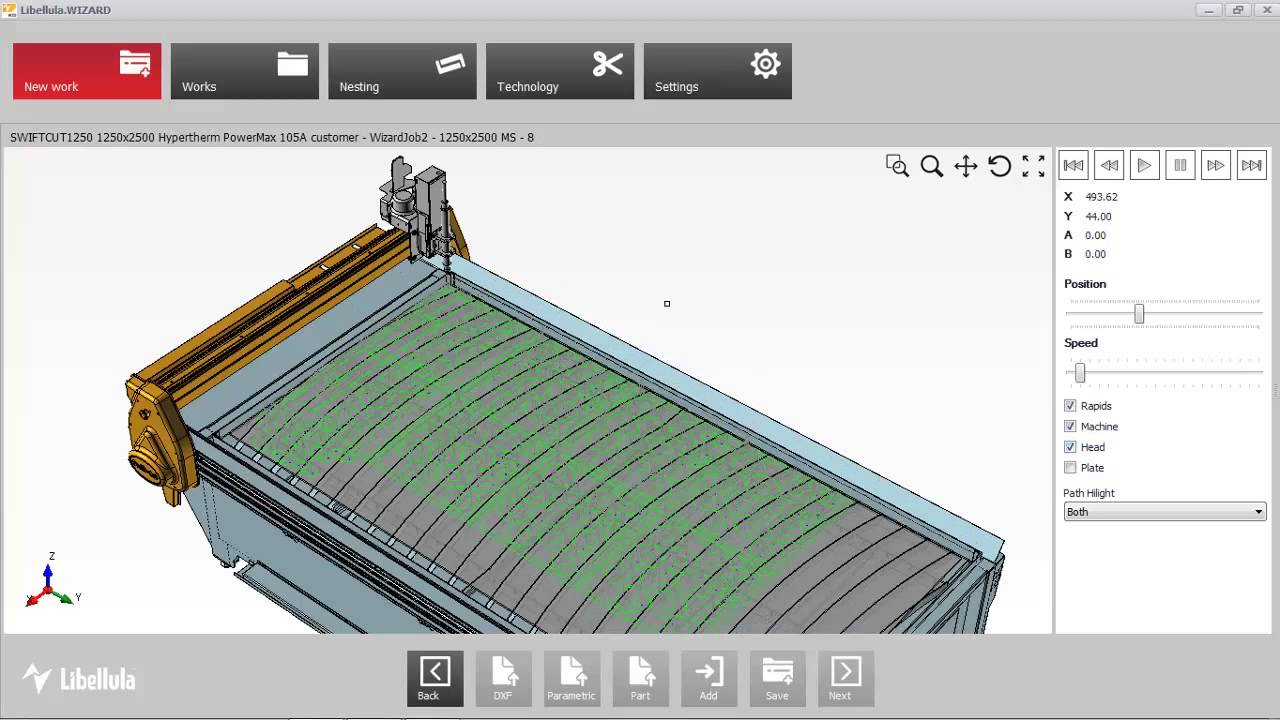Click the Parametric button

coord(572,679)
